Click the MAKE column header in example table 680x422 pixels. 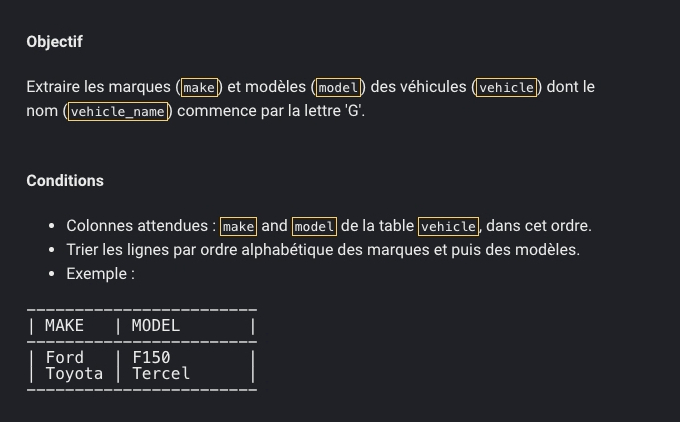point(64,326)
